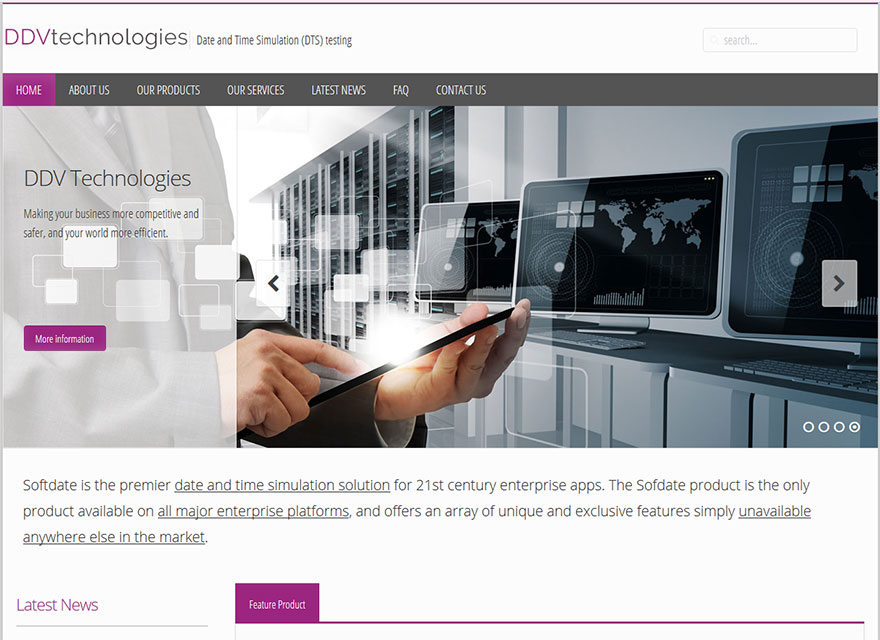Click the DDVtechnologies logo
This screenshot has width=880, height=640.
(96, 38)
